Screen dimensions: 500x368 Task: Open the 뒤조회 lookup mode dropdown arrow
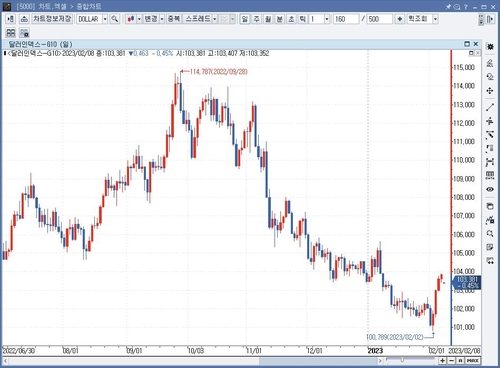pyautogui.click(x=435, y=19)
